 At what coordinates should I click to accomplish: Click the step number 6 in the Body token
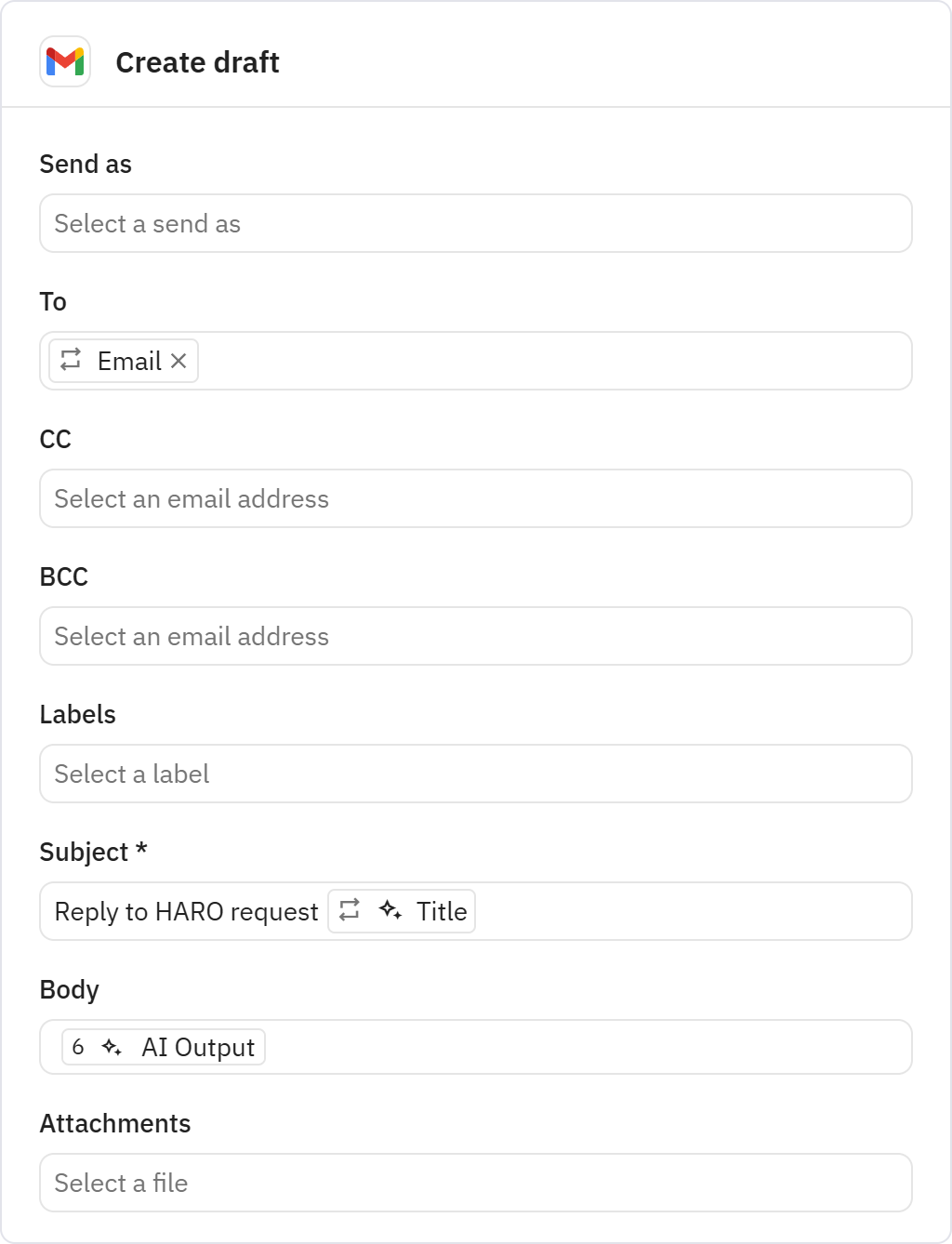point(79,1047)
